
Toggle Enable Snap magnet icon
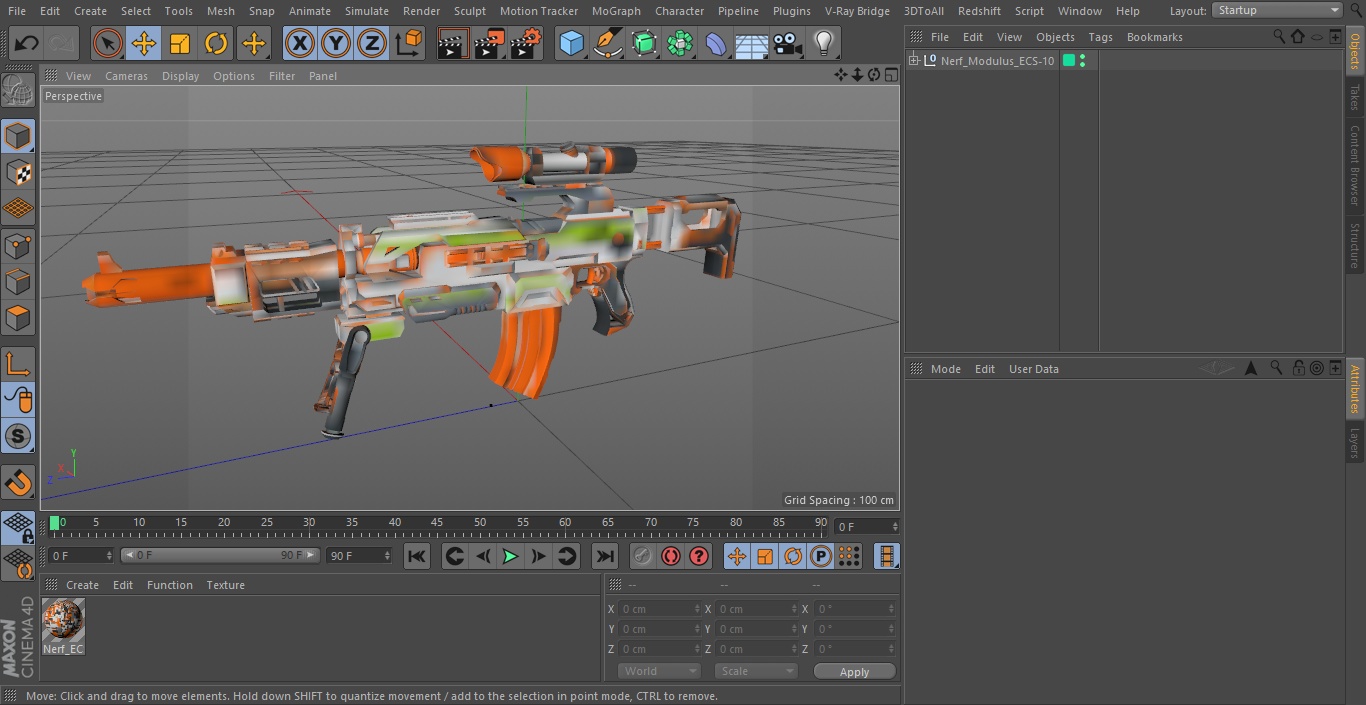(18, 482)
